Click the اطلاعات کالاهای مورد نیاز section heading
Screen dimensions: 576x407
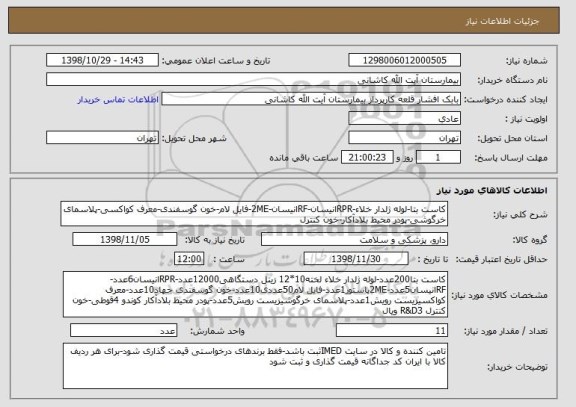[492, 190]
